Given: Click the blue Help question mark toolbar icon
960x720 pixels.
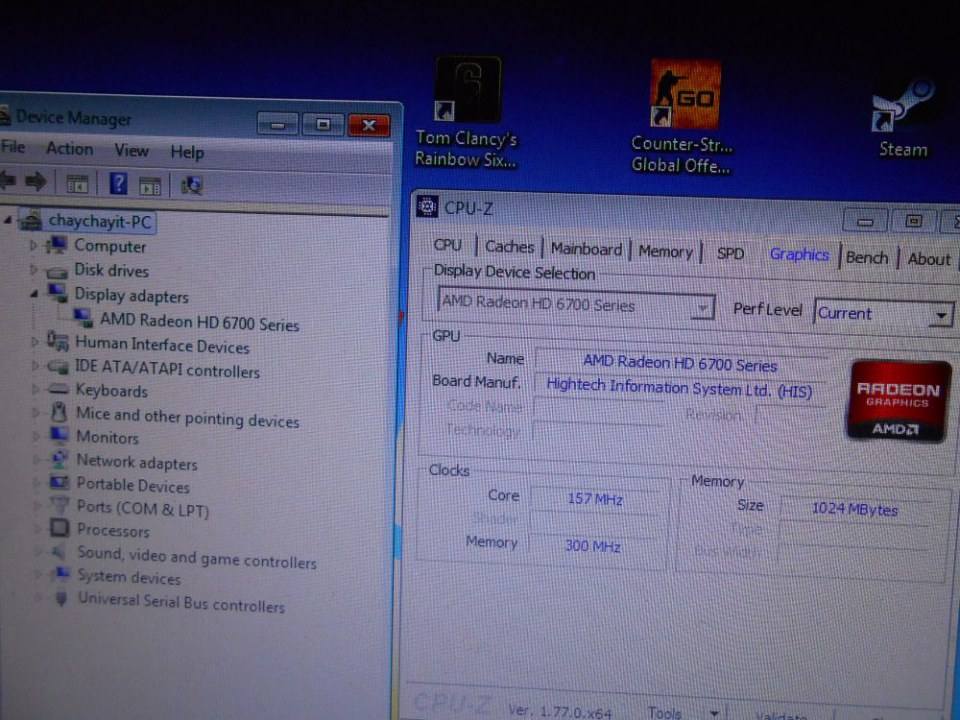Looking at the screenshot, I should tap(118, 183).
